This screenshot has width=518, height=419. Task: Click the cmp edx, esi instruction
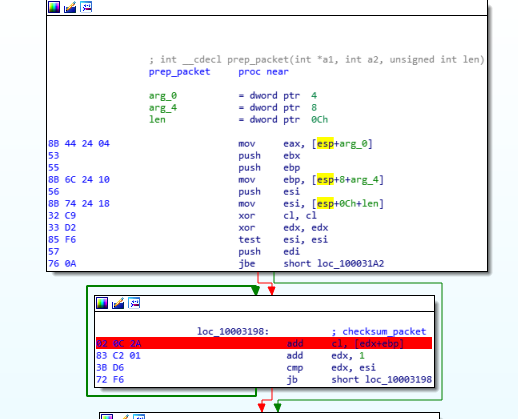[331, 368]
